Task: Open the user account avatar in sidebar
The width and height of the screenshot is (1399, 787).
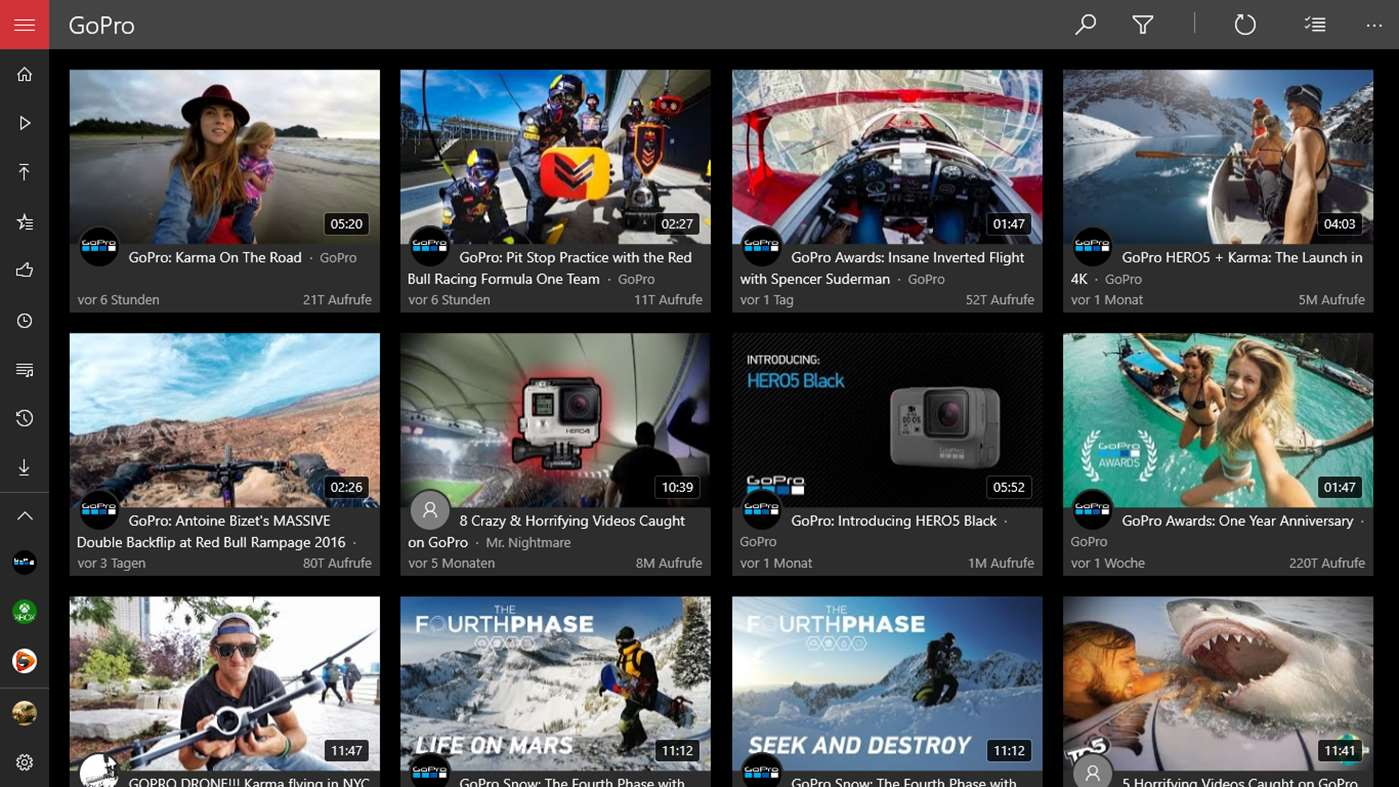Action: 24,713
